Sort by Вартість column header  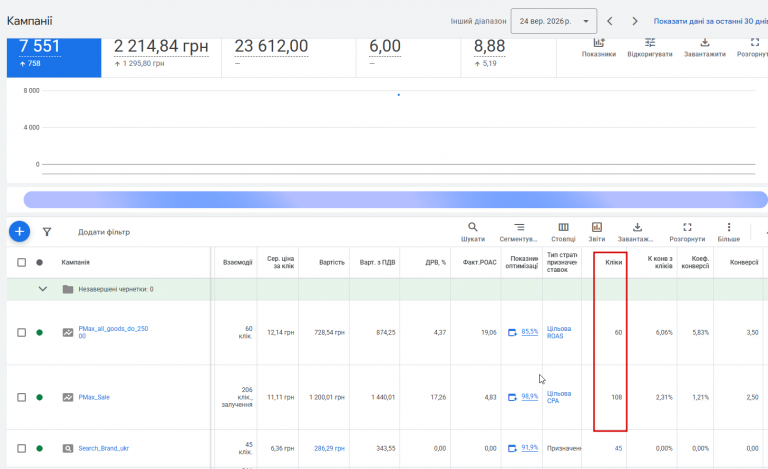pyautogui.click(x=332, y=262)
